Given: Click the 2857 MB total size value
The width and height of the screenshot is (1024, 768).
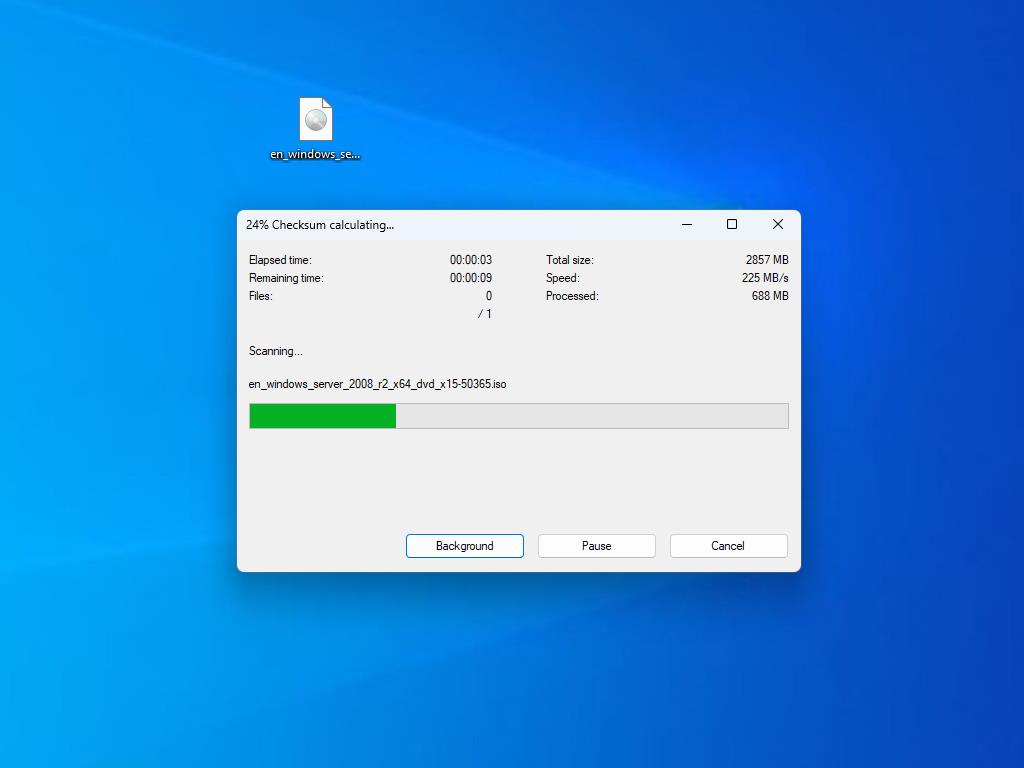Looking at the screenshot, I should pyautogui.click(x=767, y=260).
